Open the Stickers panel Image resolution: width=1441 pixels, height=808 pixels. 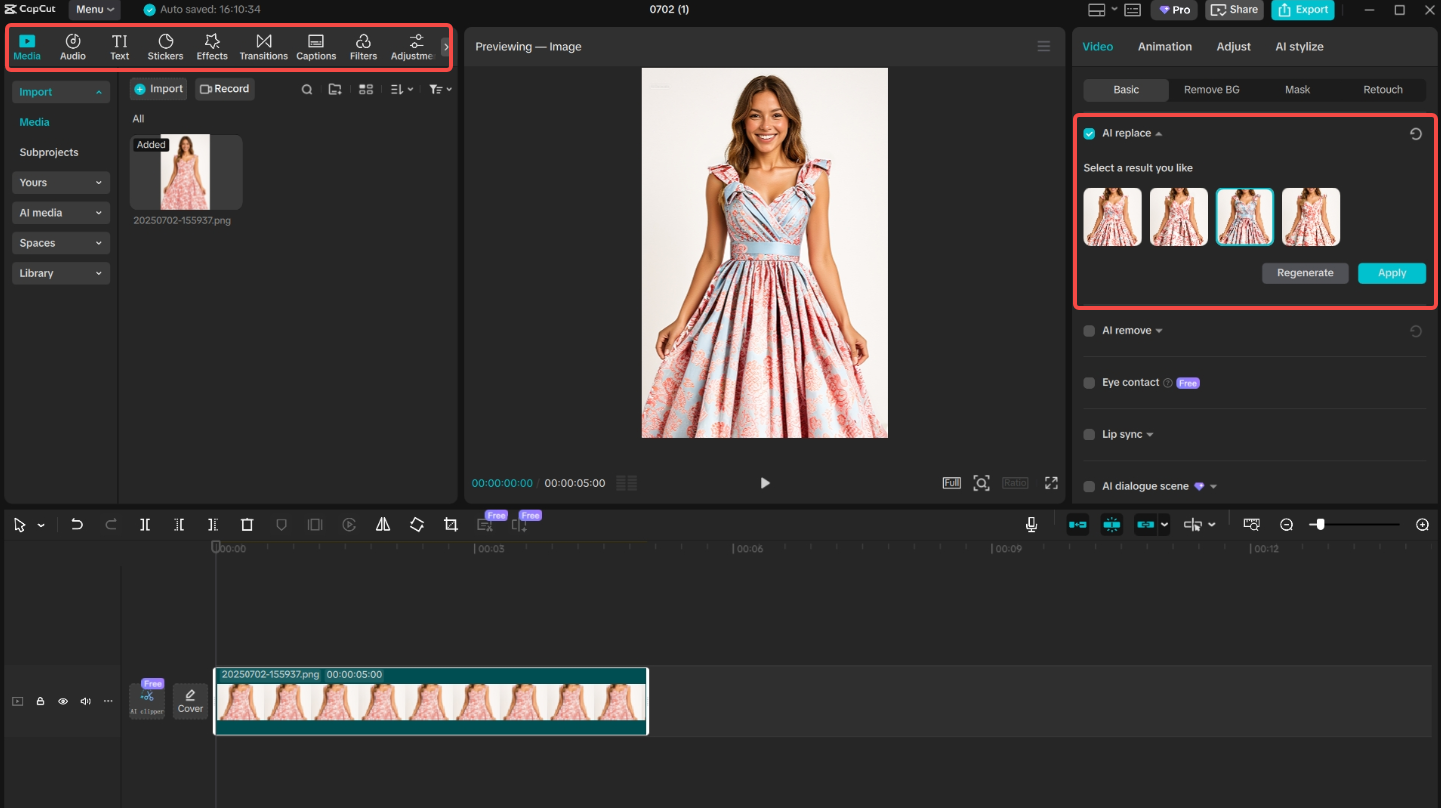[164, 45]
